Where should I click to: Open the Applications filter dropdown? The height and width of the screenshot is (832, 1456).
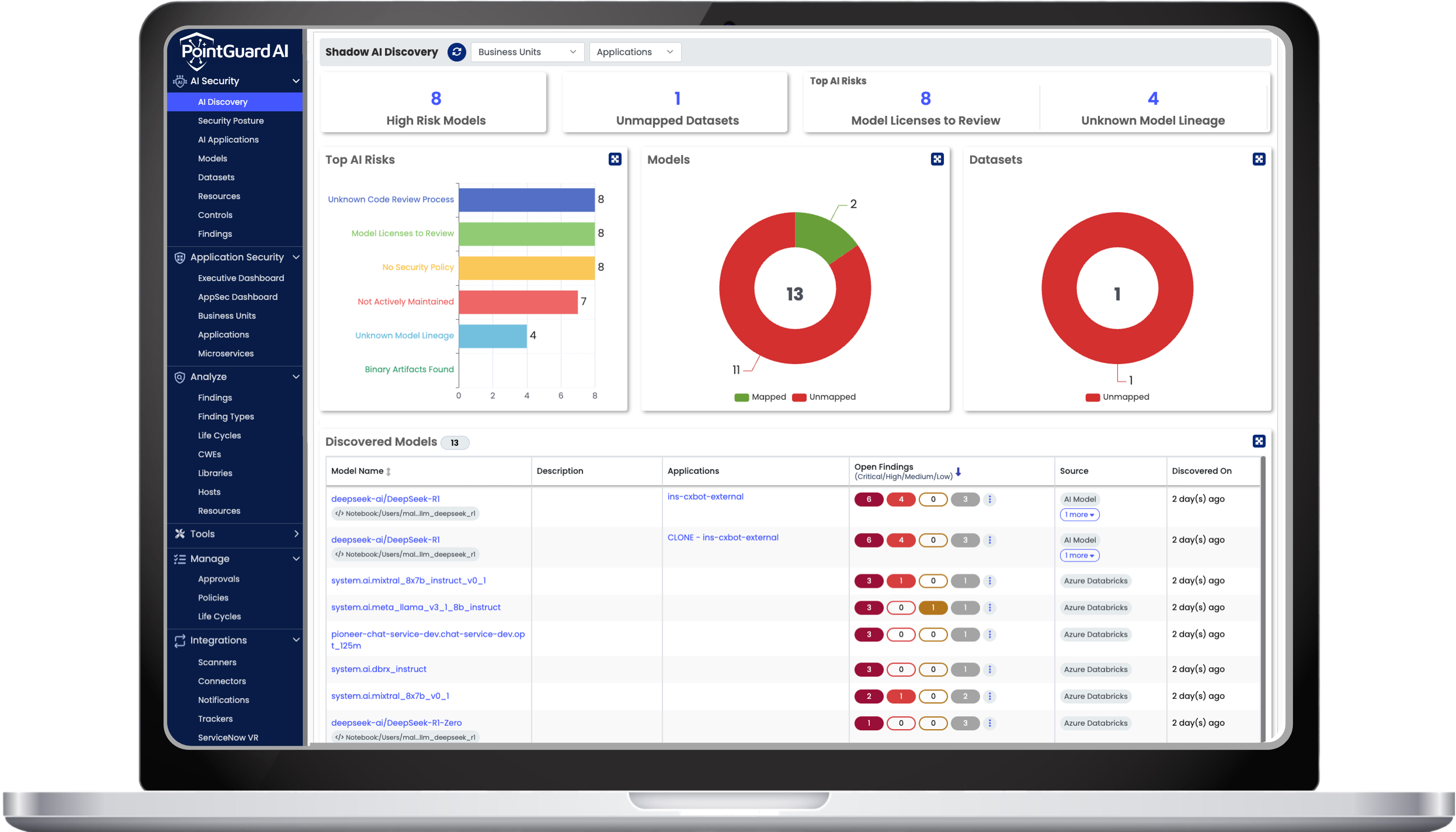[x=635, y=52]
